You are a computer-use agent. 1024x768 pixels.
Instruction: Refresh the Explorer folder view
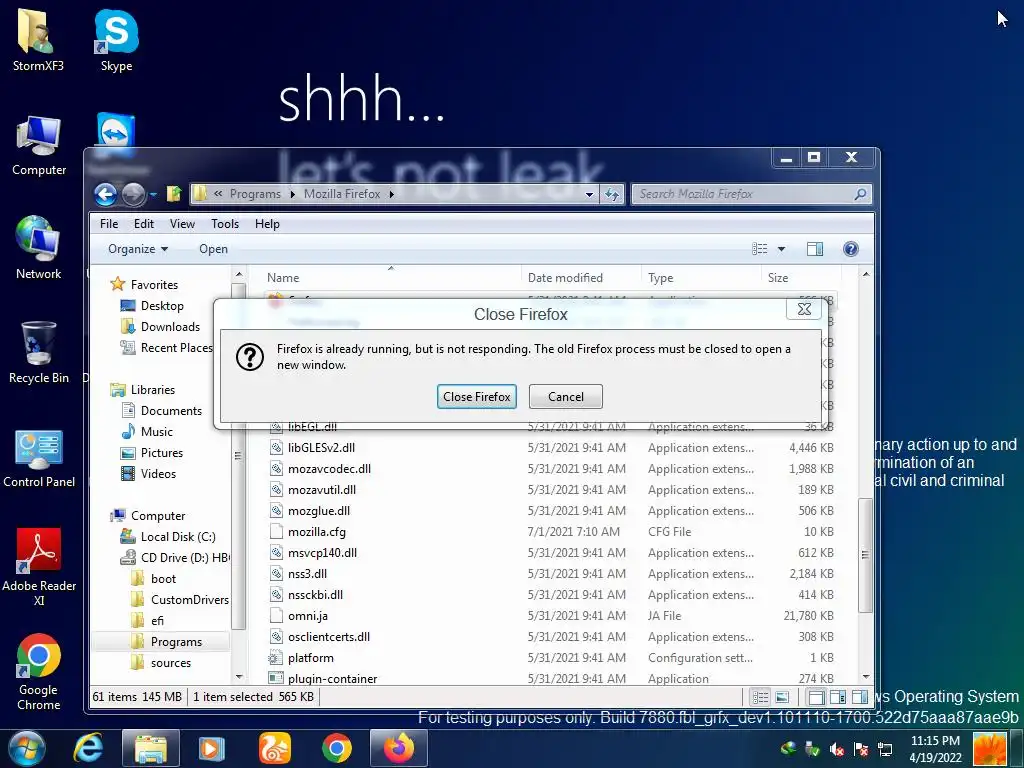pos(612,194)
